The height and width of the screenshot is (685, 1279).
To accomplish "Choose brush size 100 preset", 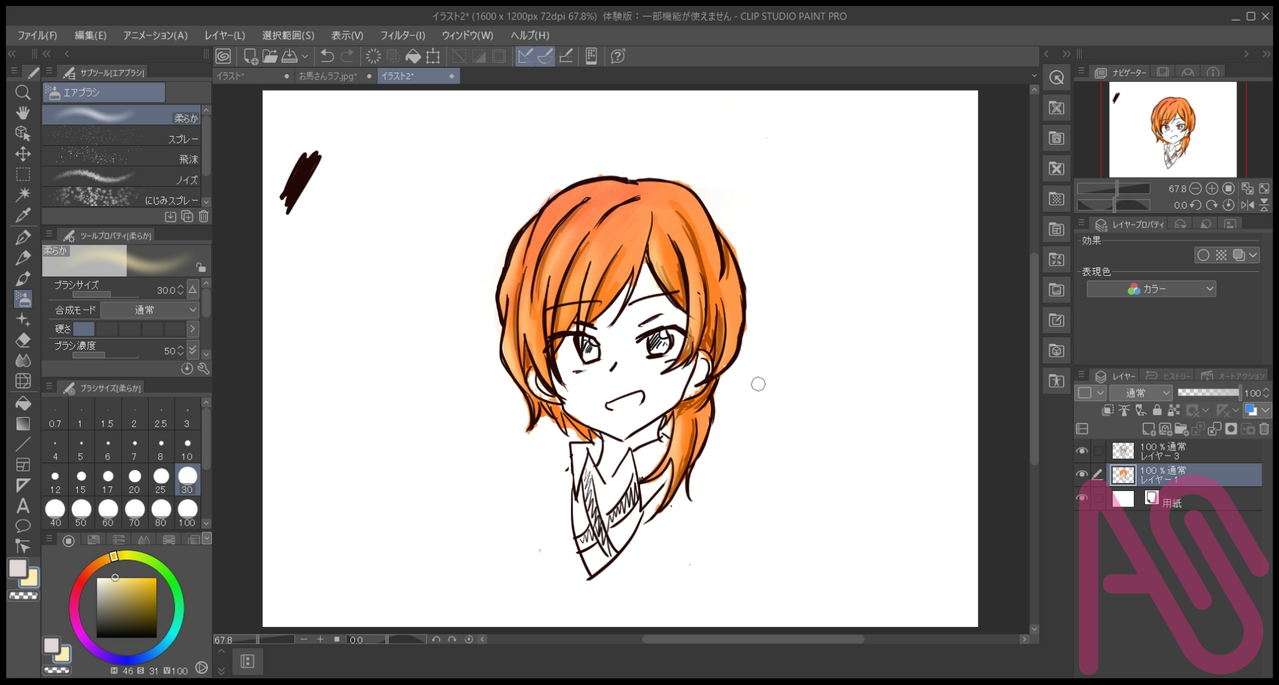I will [x=187, y=511].
